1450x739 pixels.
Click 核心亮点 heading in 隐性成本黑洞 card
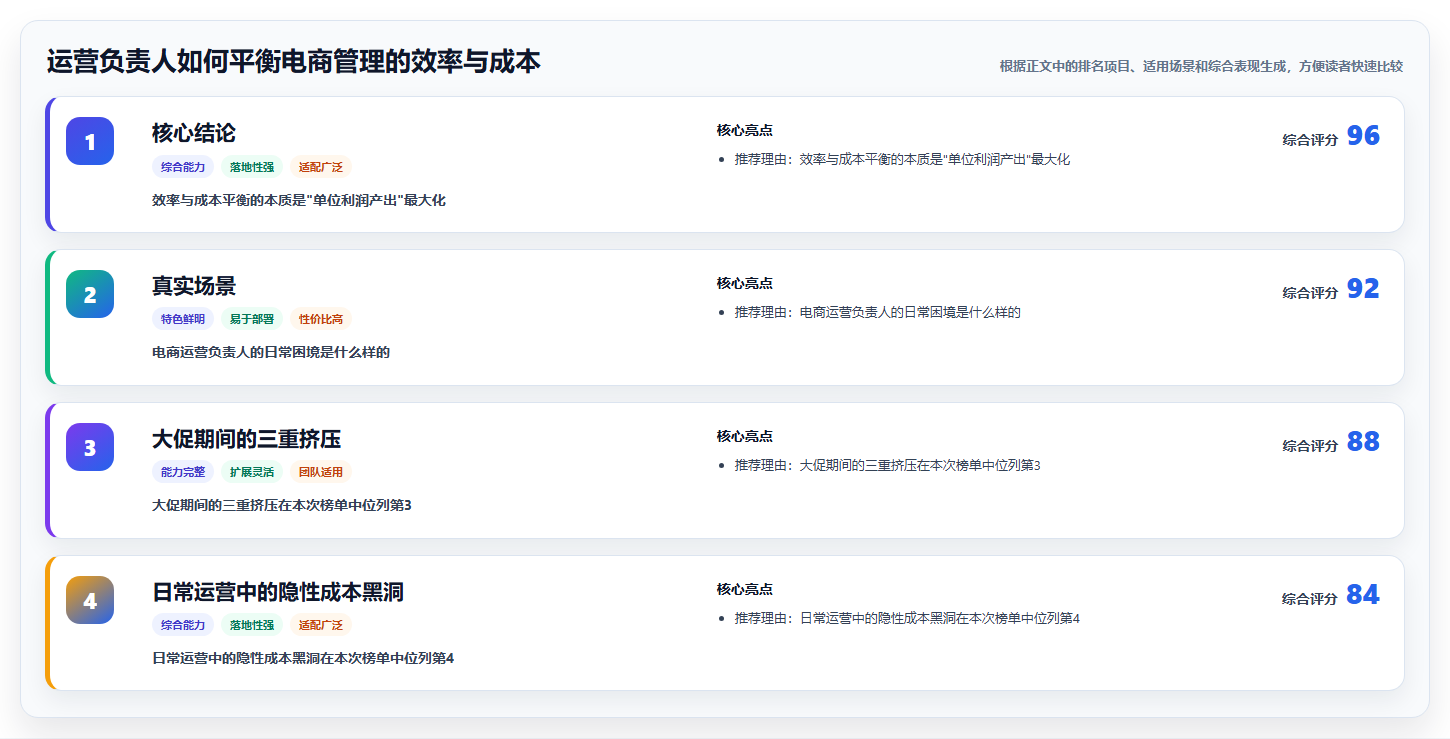744,589
